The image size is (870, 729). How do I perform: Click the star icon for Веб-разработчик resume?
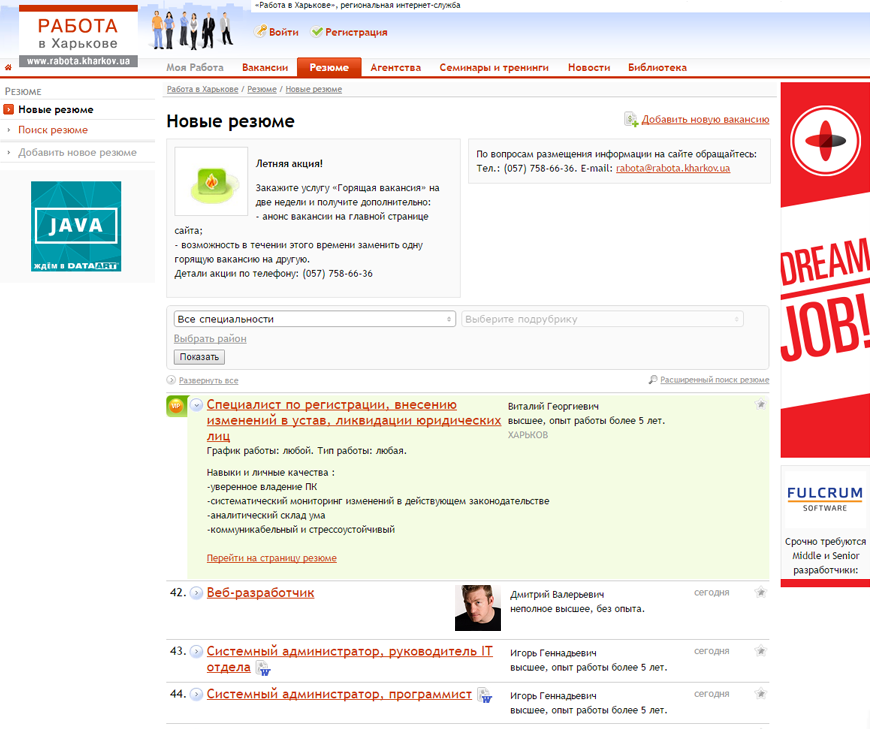pyautogui.click(x=760, y=593)
